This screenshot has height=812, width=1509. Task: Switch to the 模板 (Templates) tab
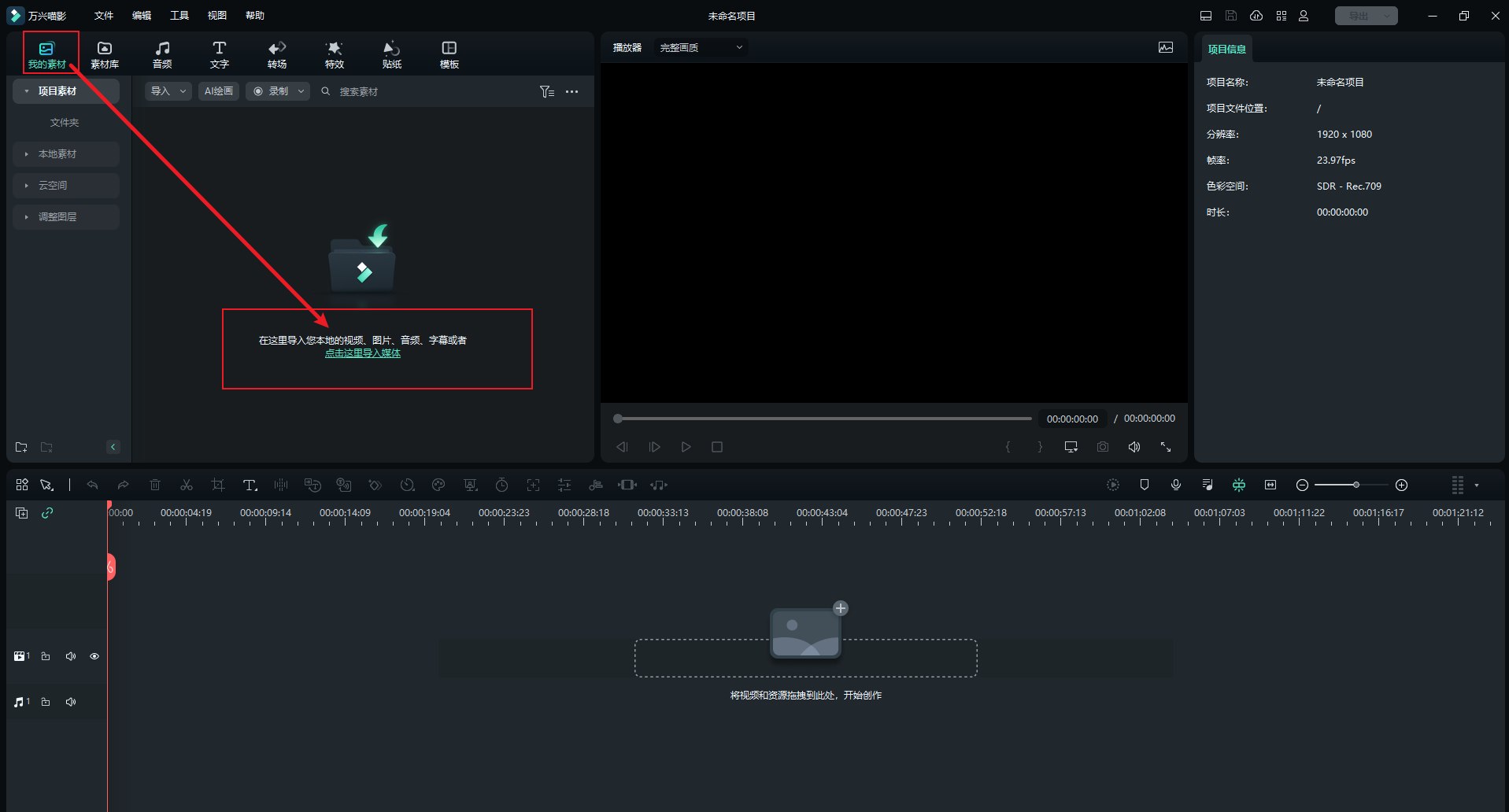coord(449,54)
